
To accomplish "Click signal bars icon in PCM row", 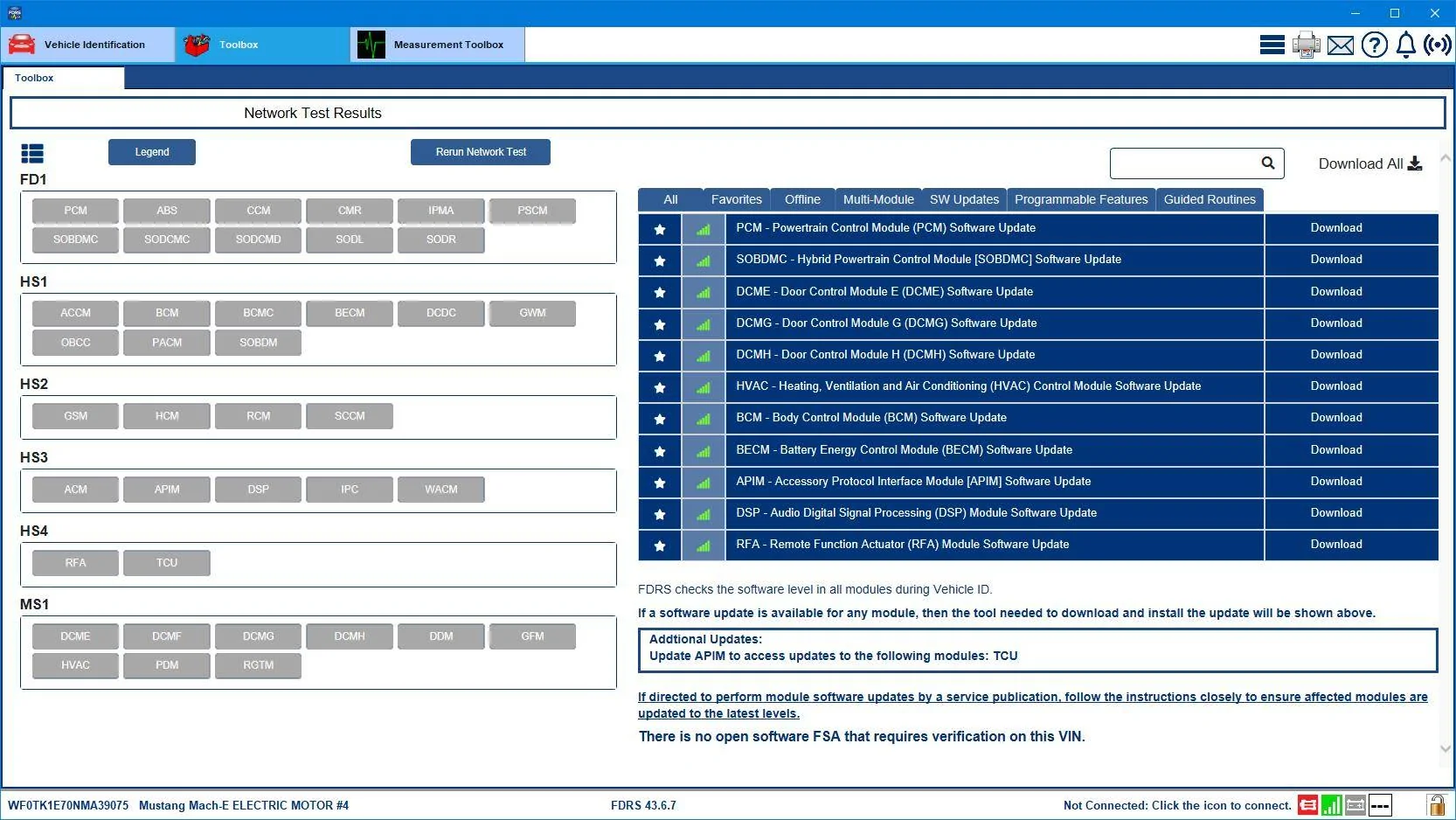I will (x=704, y=229).
